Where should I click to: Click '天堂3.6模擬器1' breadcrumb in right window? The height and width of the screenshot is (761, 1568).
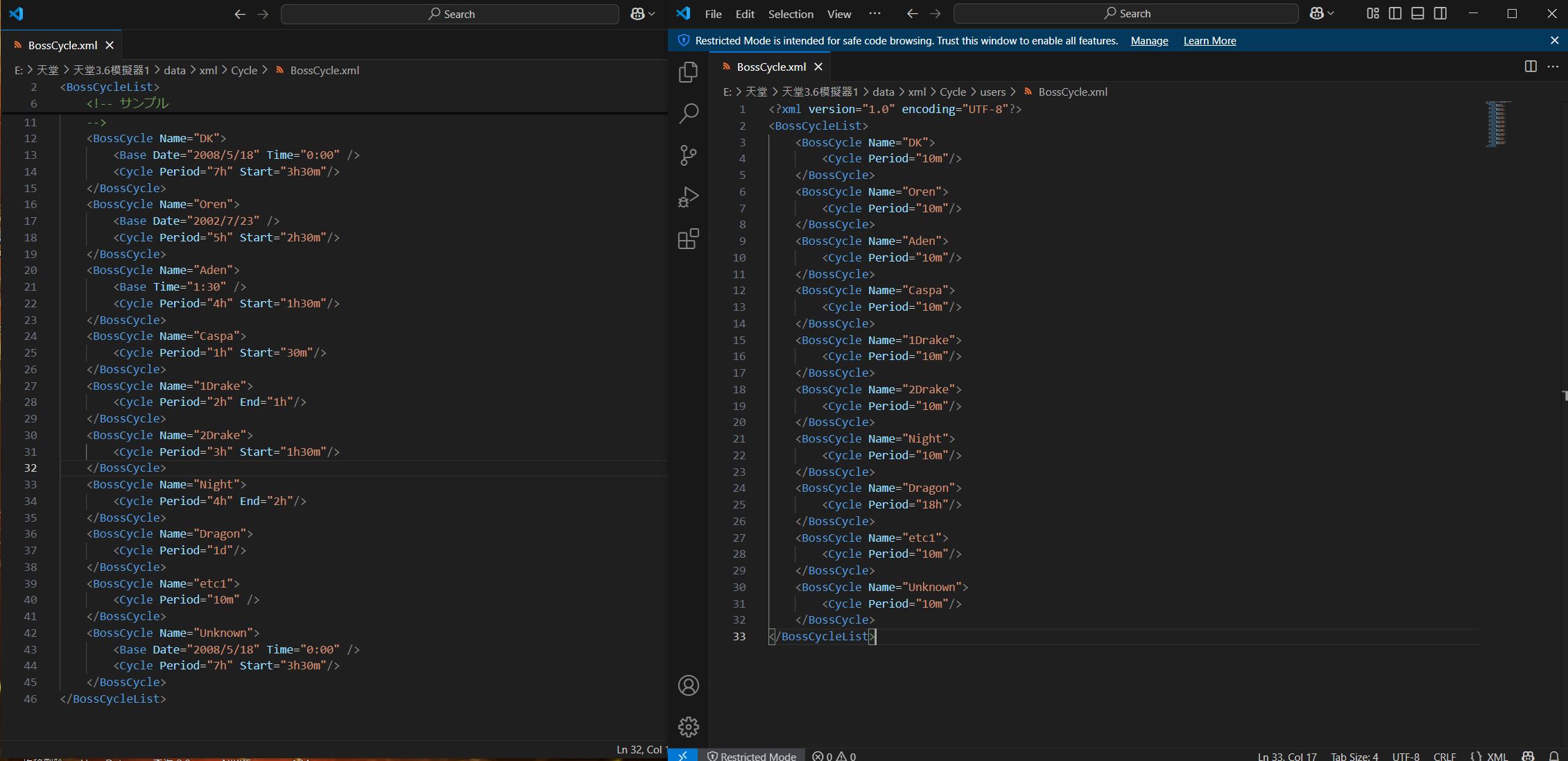820,92
